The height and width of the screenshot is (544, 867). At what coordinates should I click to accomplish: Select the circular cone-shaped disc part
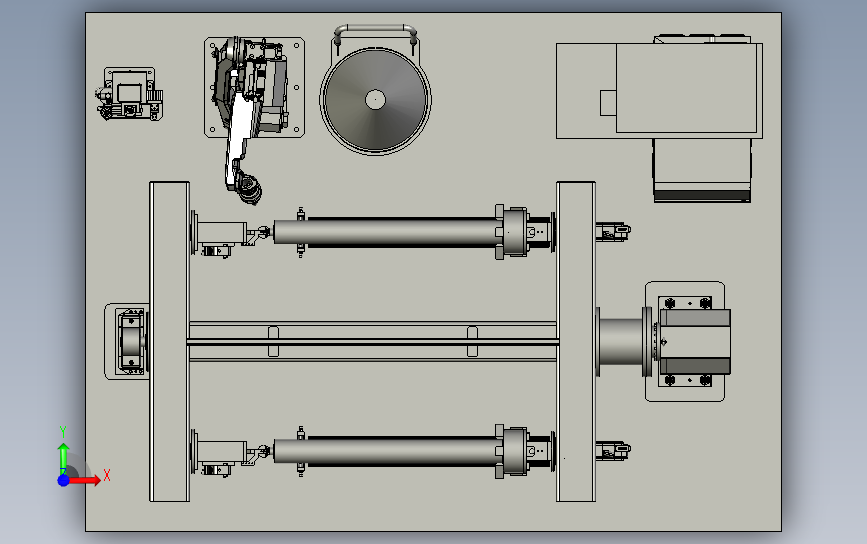pos(375,100)
